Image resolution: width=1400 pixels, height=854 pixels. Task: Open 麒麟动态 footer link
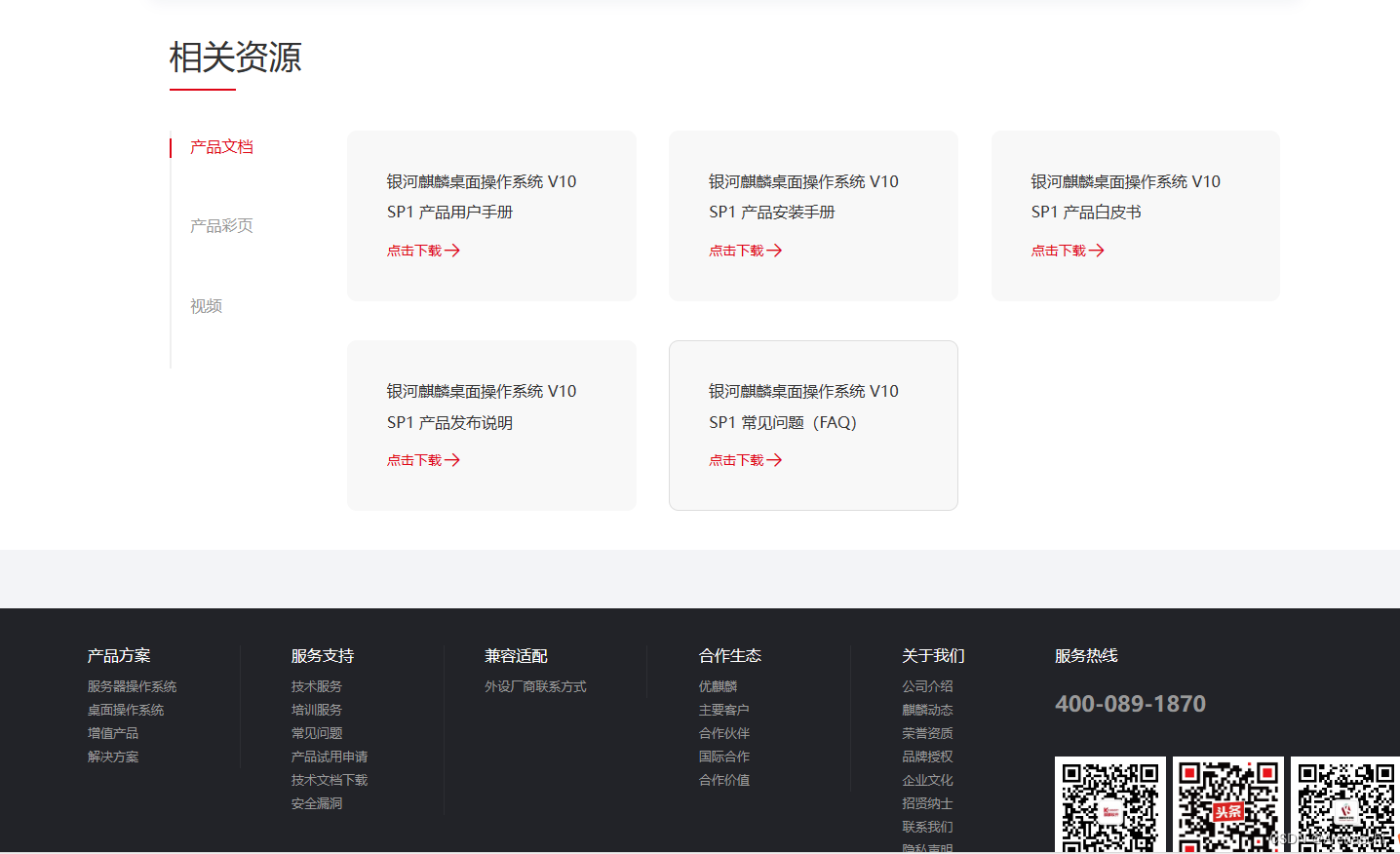click(x=928, y=711)
